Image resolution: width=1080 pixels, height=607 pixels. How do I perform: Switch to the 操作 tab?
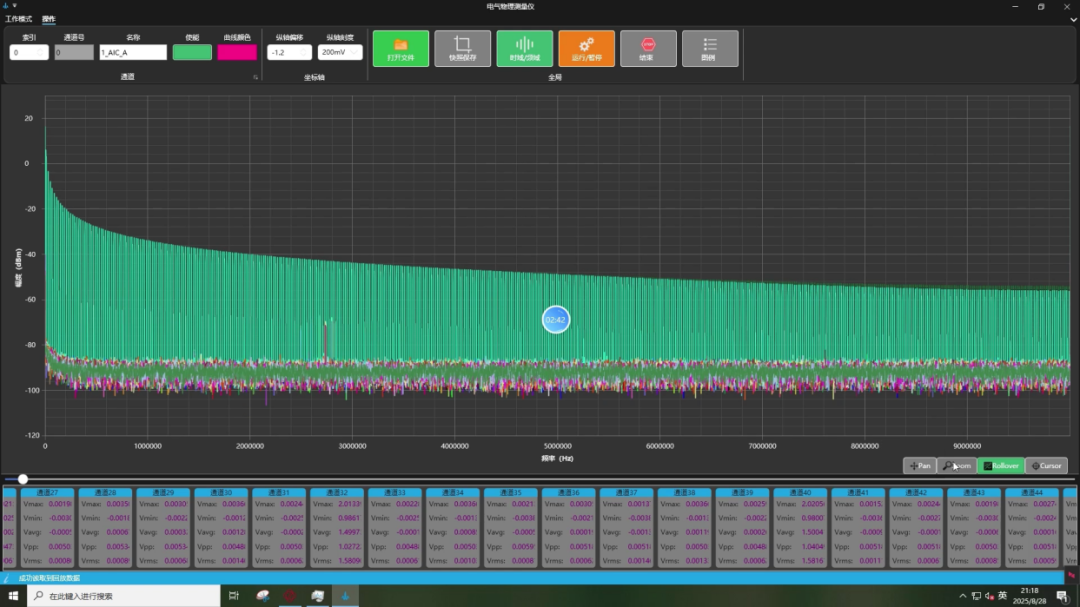[x=49, y=19]
